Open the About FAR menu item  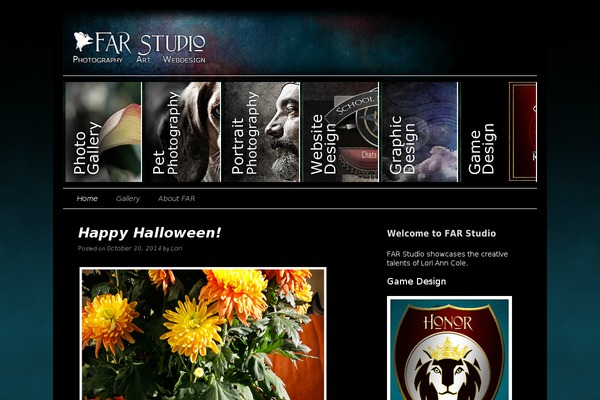(176, 199)
